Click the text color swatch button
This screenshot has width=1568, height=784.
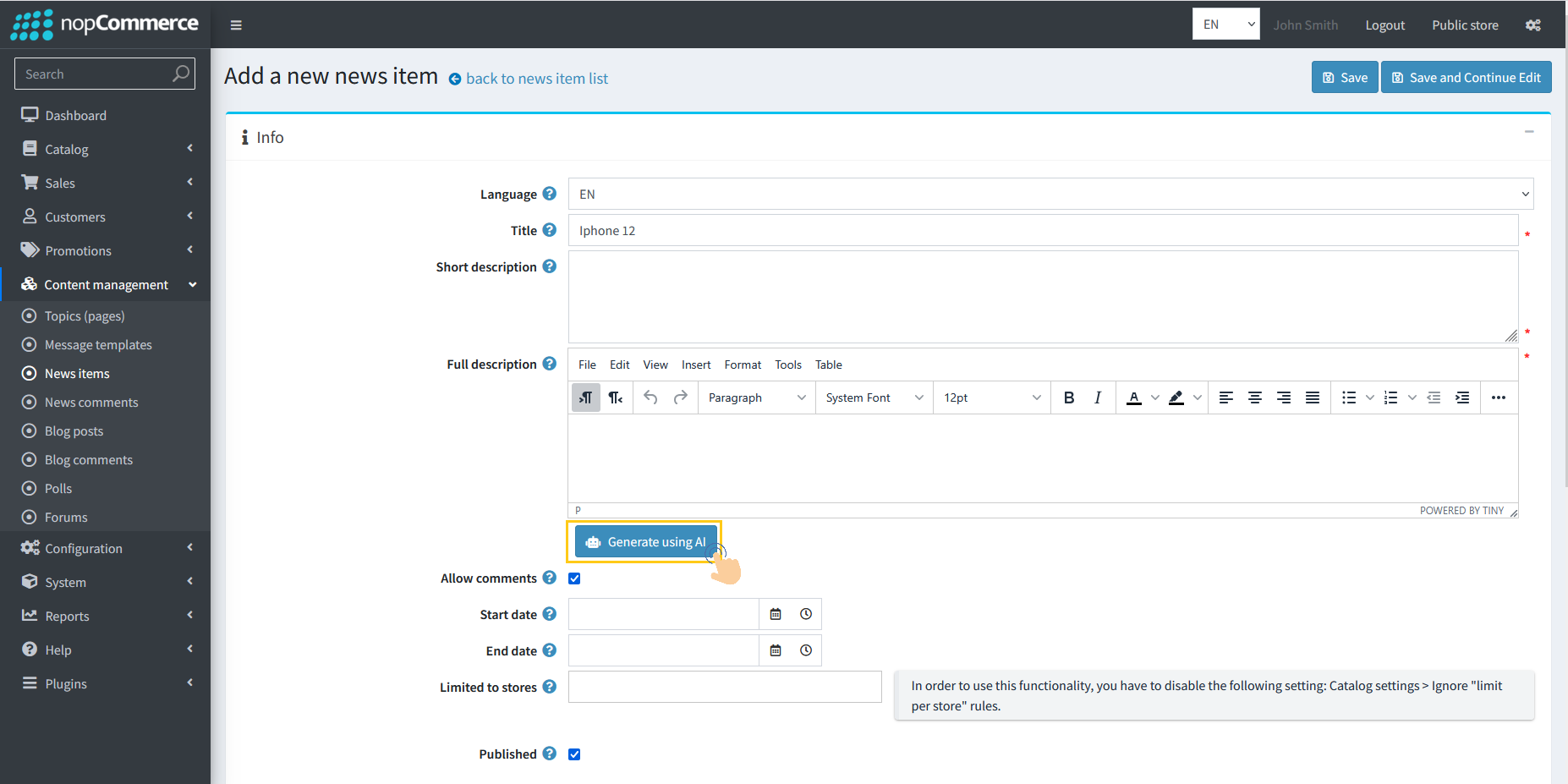click(1134, 397)
